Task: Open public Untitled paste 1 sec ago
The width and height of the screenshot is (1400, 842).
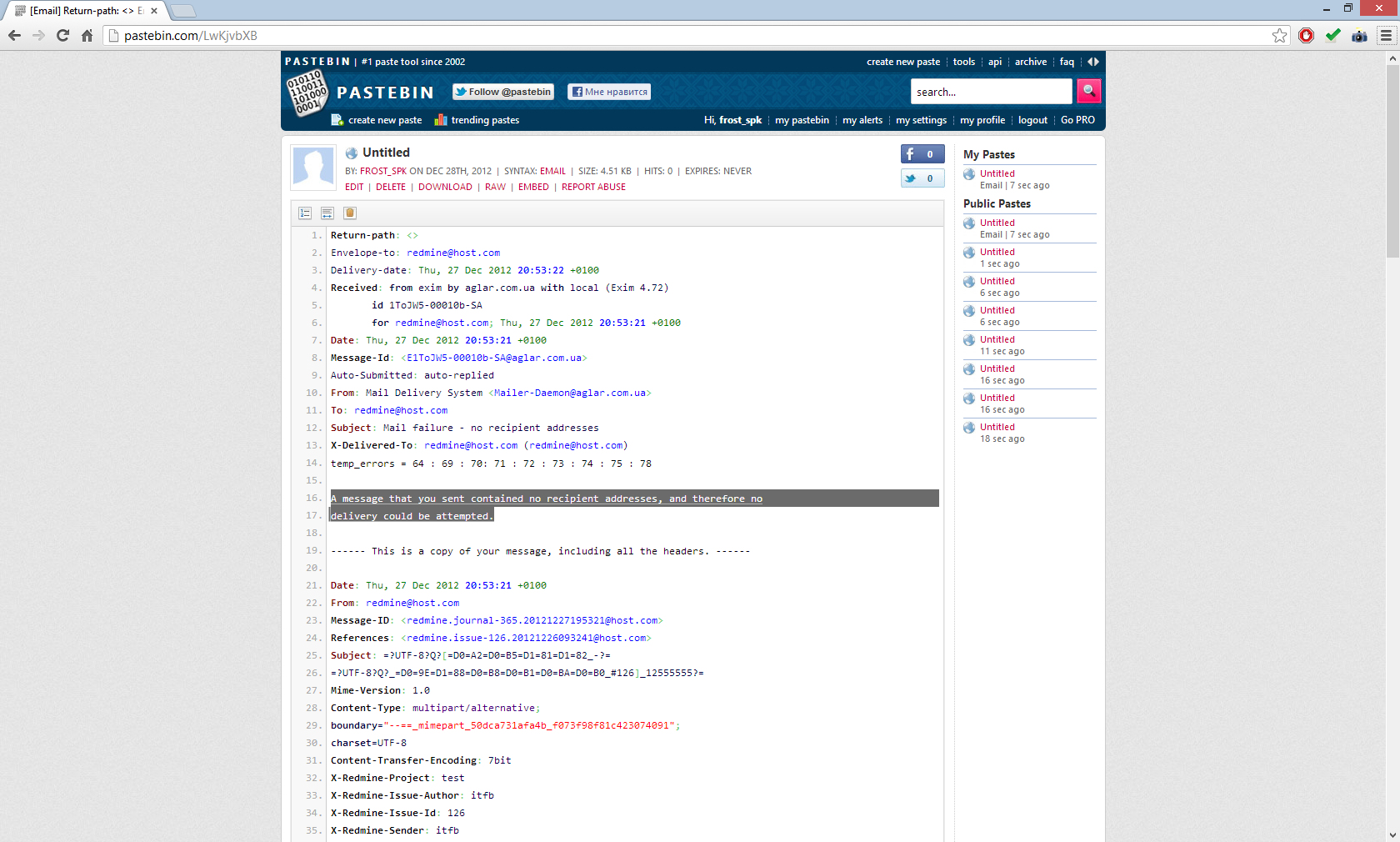Action: [x=997, y=252]
